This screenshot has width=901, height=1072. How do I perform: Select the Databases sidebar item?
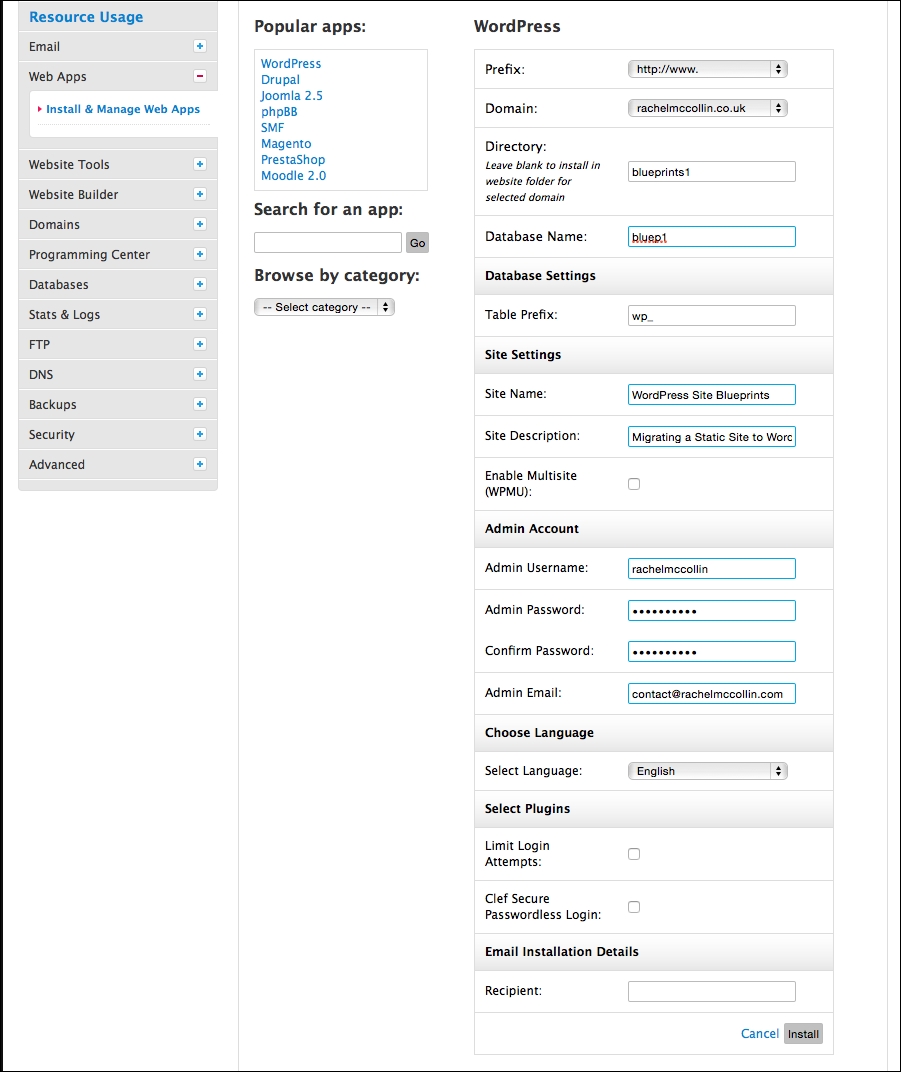tap(118, 284)
